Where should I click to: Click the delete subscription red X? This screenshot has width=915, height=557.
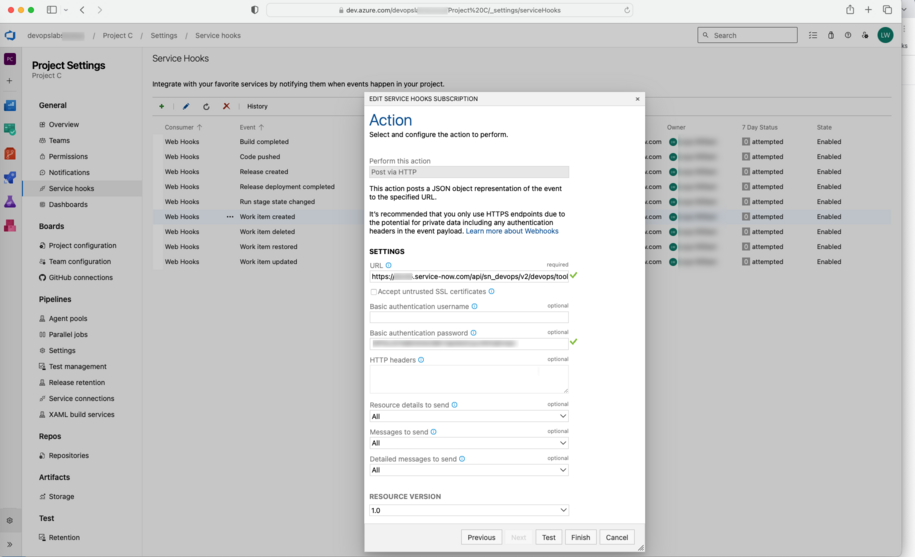(x=226, y=106)
